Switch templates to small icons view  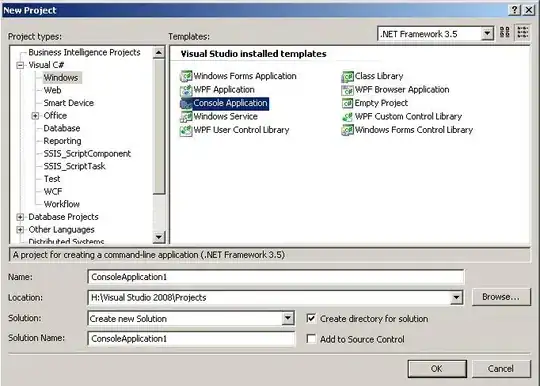[x=522, y=33]
